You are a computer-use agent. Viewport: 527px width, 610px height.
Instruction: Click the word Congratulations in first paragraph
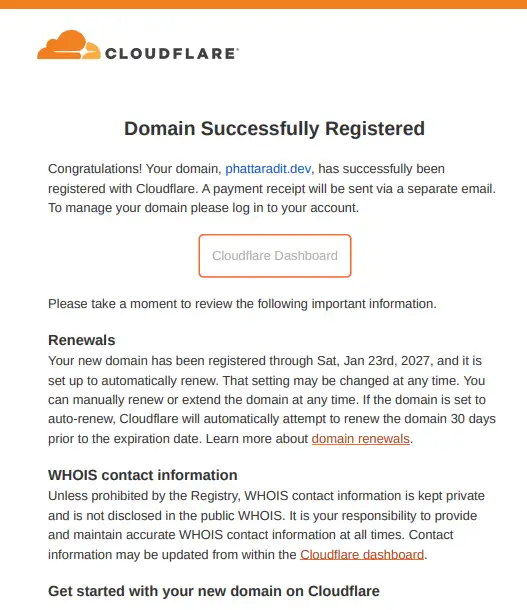[95, 169]
